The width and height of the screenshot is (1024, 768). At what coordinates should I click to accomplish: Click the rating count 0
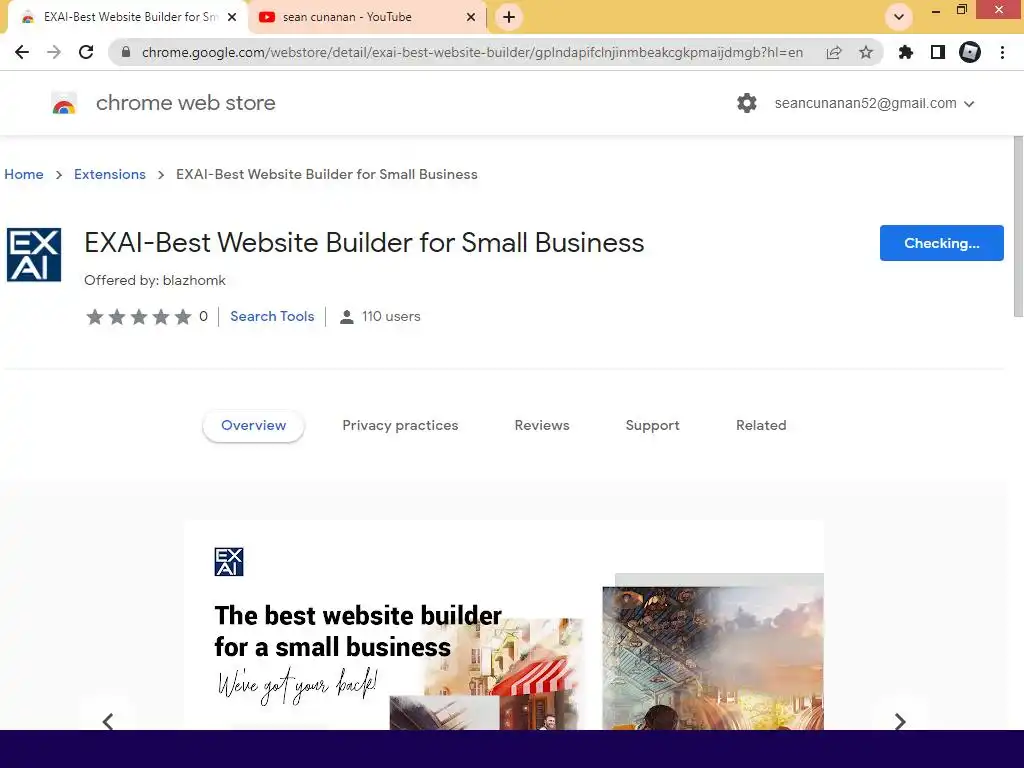203,317
